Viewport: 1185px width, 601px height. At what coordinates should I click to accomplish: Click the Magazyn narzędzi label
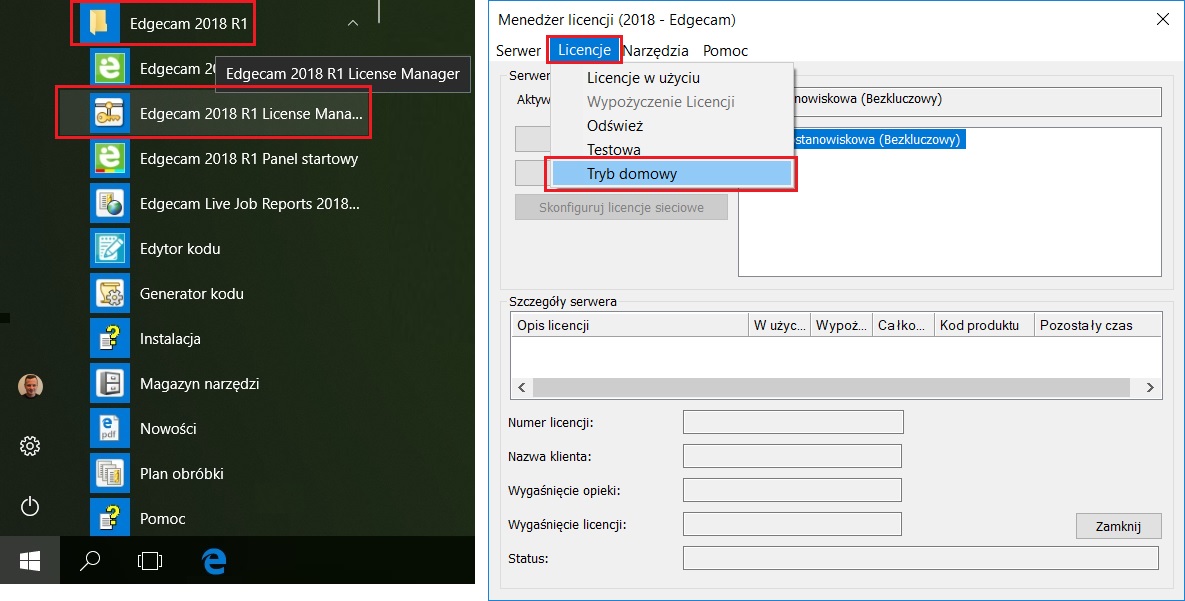tap(200, 383)
